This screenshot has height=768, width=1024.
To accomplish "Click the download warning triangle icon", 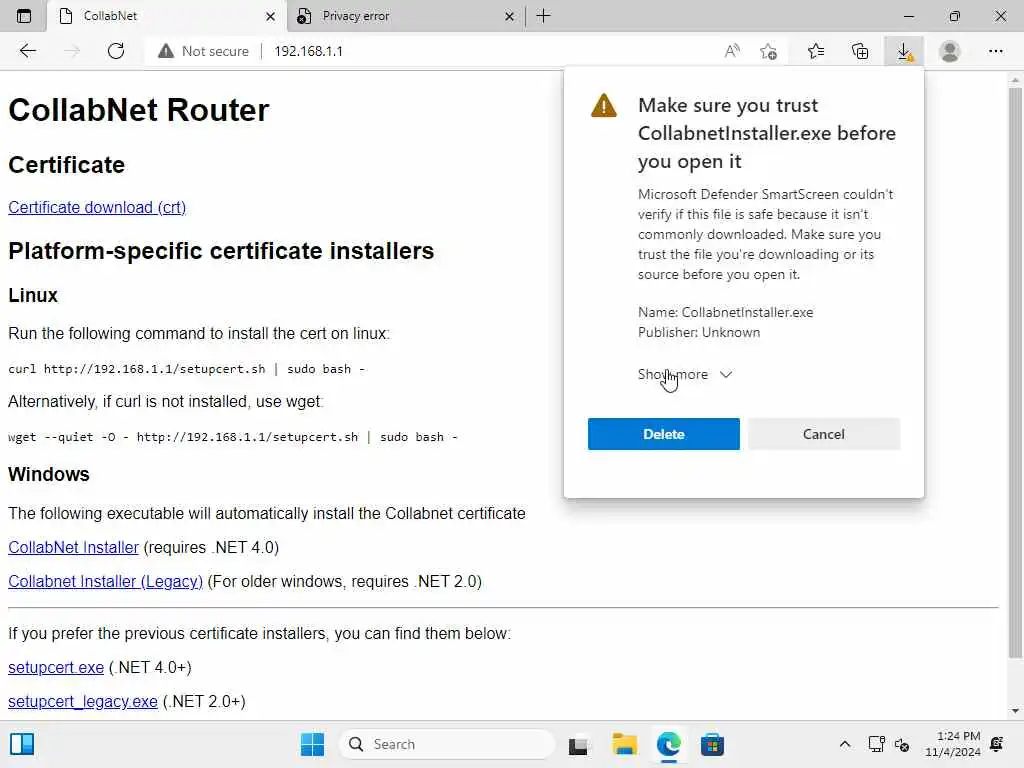I will point(603,106).
